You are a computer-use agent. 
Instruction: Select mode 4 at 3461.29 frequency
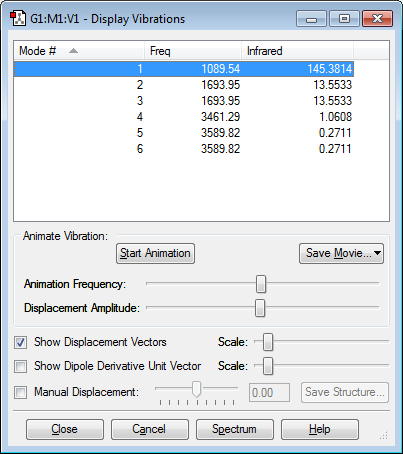pyautogui.click(x=184, y=117)
